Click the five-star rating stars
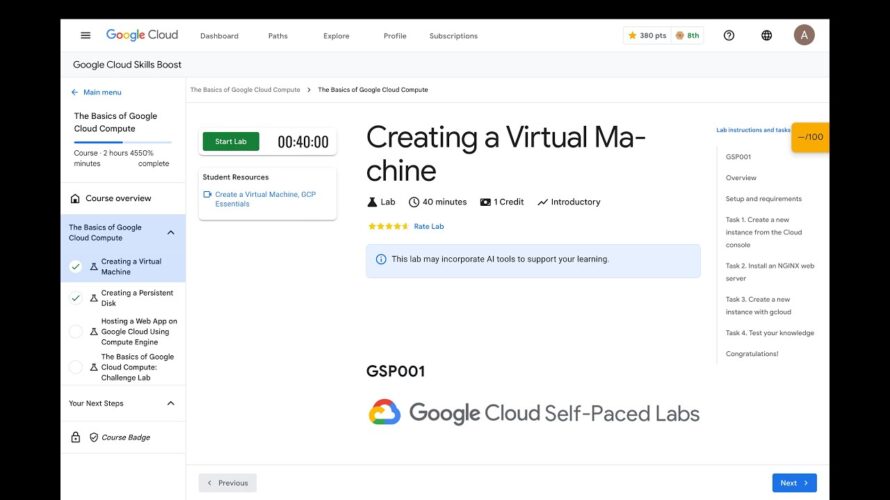Viewport: 890px width, 500px height. 388,226
